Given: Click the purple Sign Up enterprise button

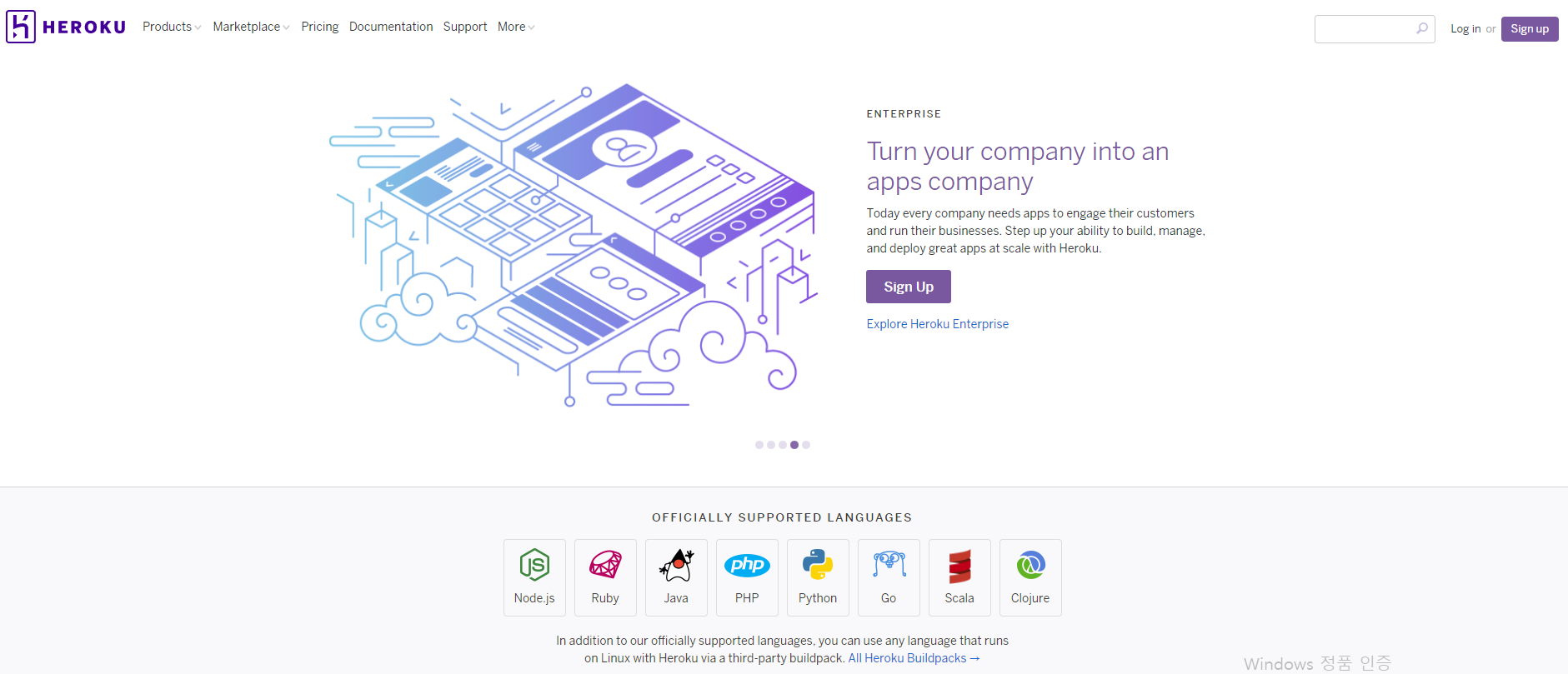Looking at the screenshot, I should (909, 287).
